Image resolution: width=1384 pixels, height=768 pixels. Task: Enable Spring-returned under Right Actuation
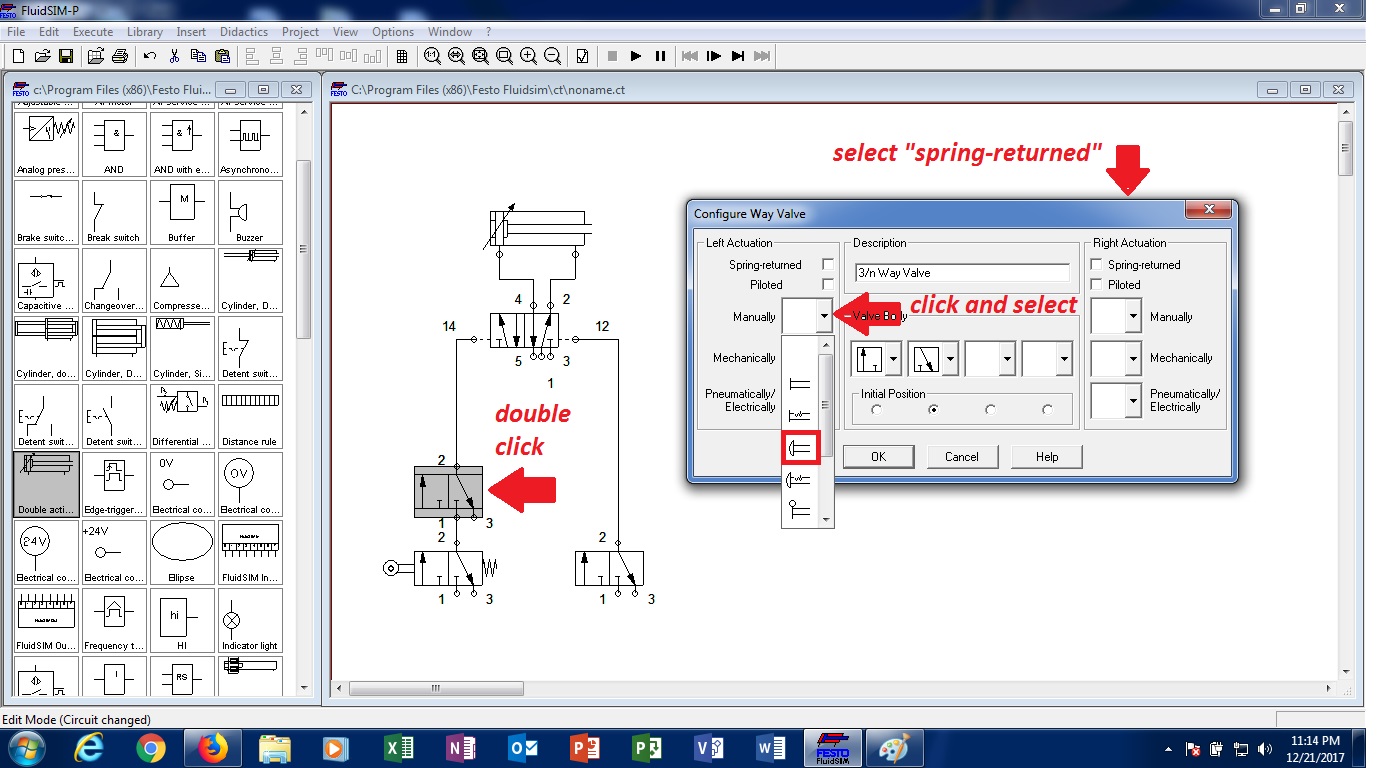coord(1097,265)
